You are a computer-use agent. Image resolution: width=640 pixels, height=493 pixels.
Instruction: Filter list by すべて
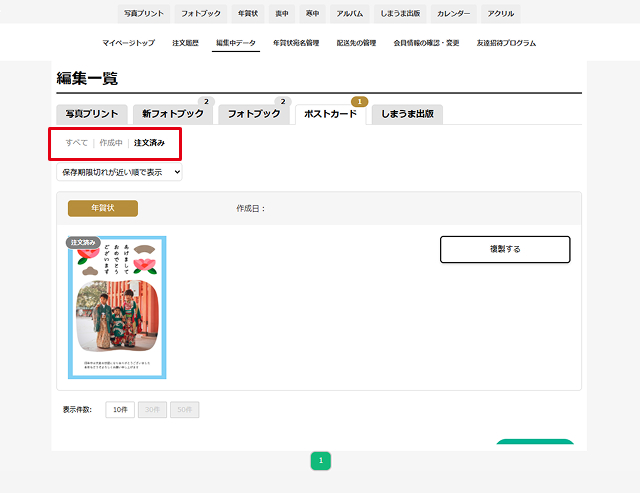coord(77,143)
